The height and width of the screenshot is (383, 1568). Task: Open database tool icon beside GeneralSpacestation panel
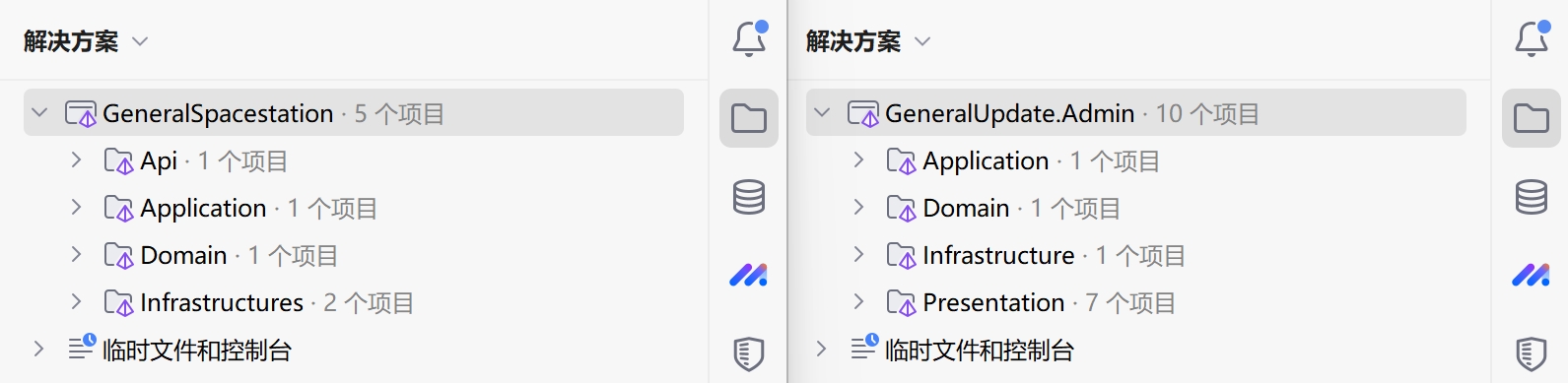749,197
